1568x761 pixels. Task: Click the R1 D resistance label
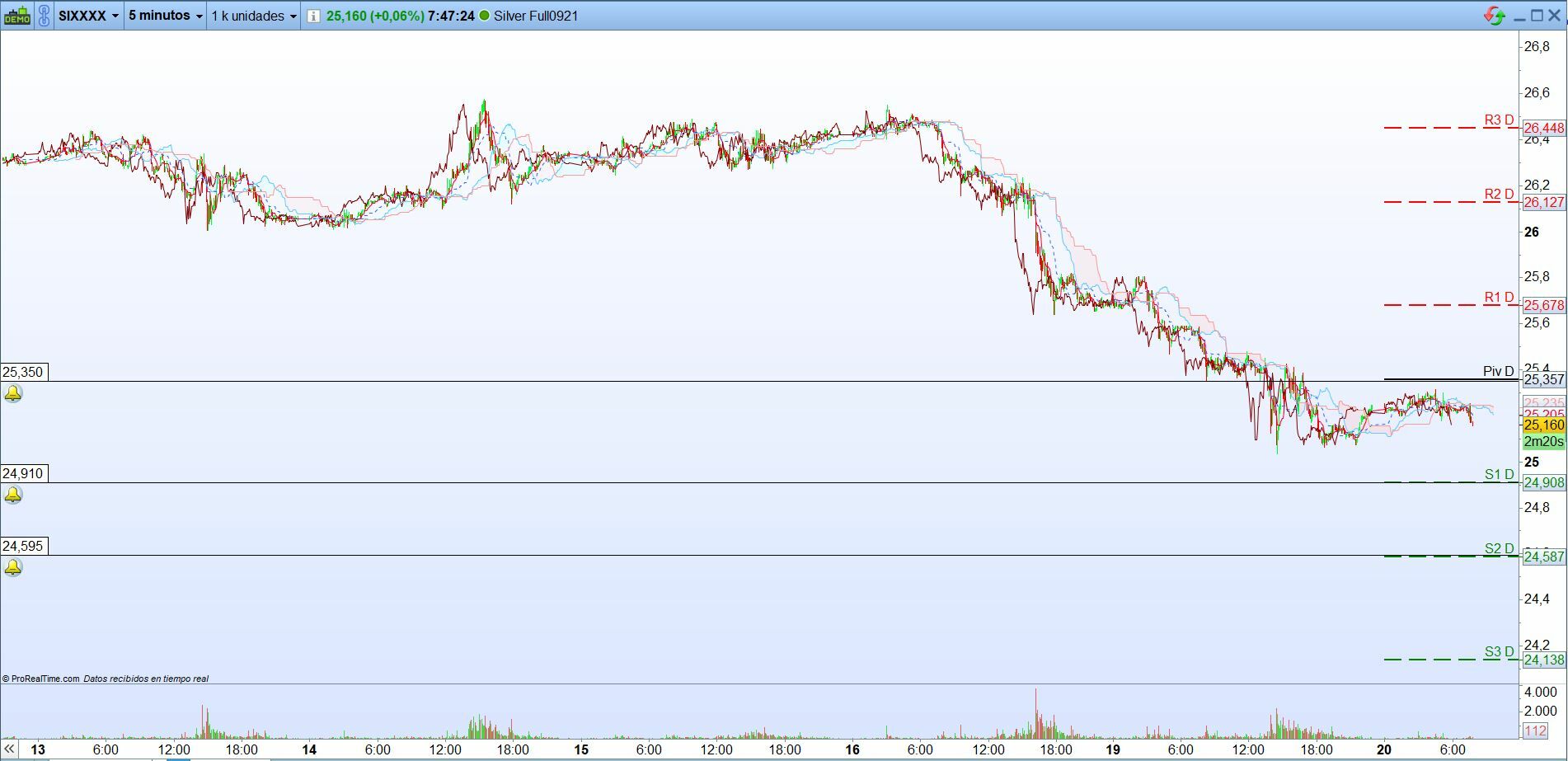[1499, 298]
